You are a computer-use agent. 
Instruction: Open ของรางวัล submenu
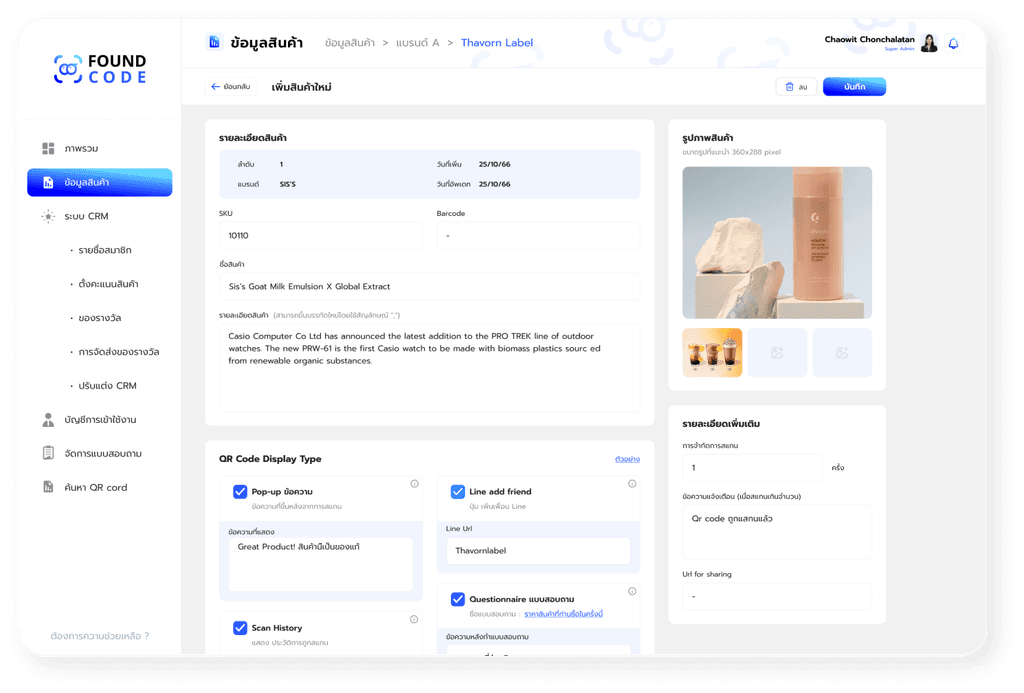coord(99,318)
